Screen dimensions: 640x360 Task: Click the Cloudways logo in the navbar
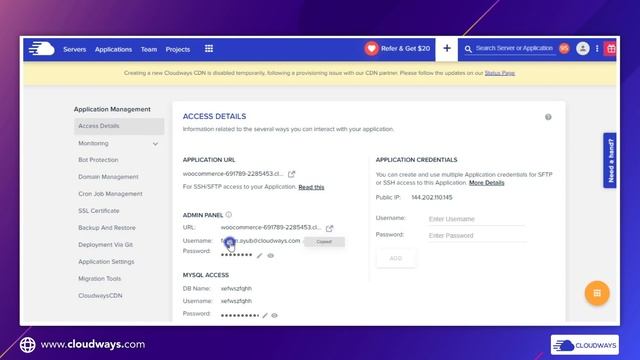pyautogui.click(x=42, y=49)
